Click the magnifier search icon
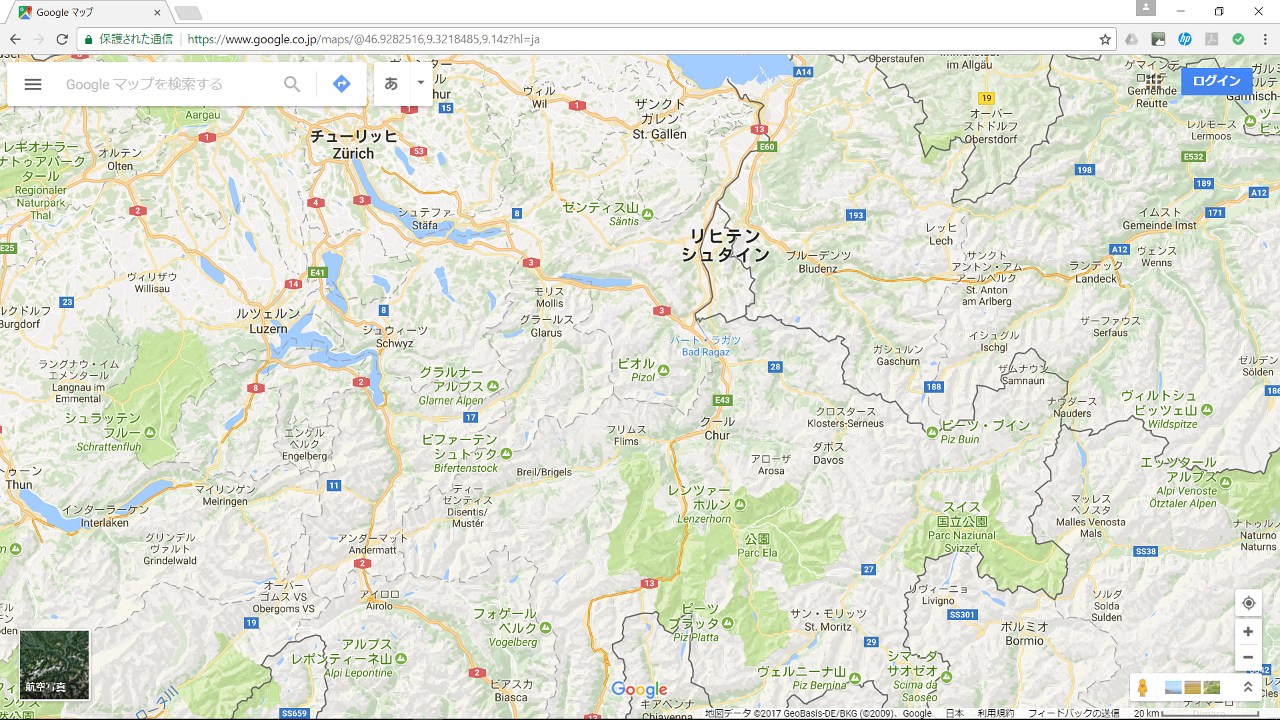Screen dimensions: 1280x720 pyautogui.click(x=292, y=84)
